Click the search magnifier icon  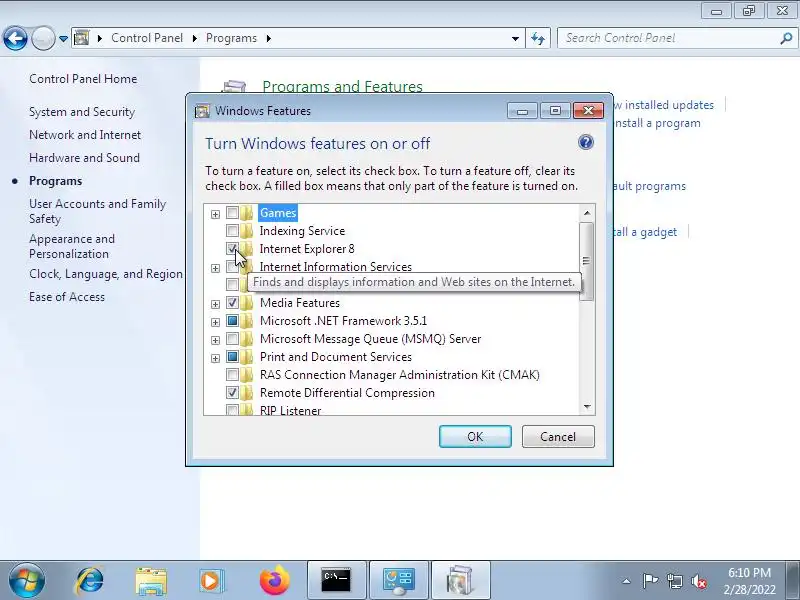(x=786, y=38)
